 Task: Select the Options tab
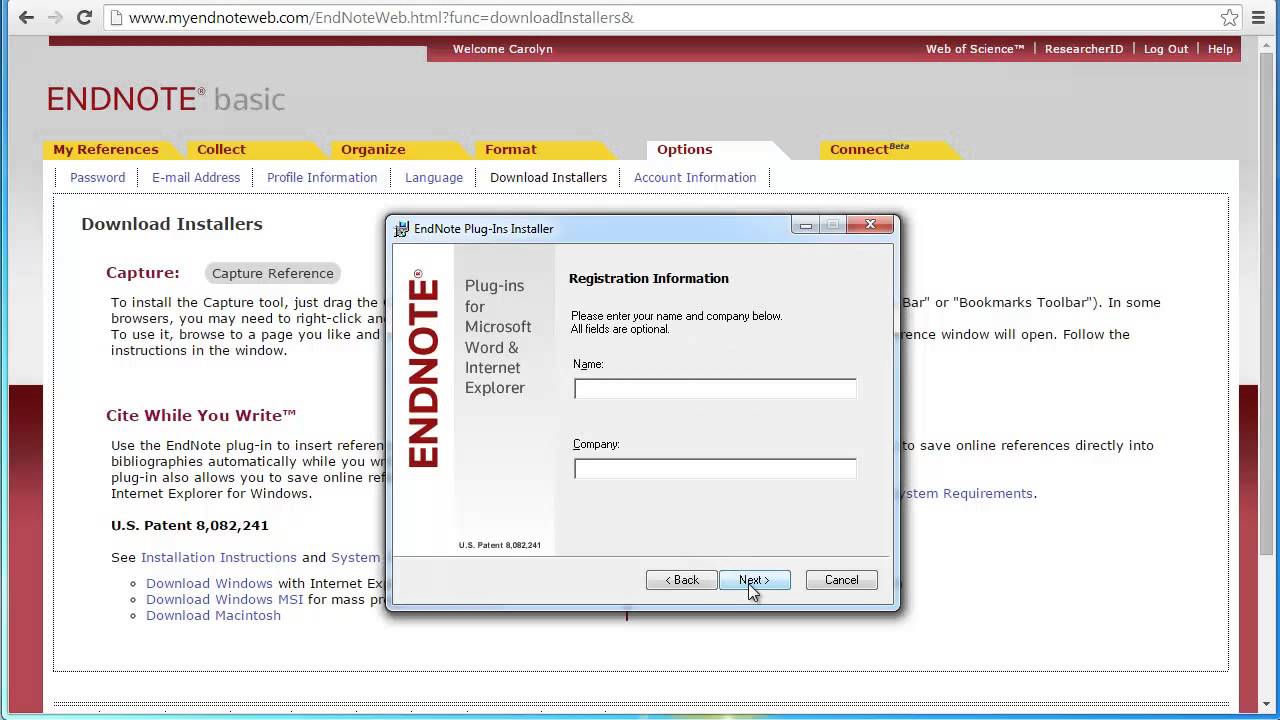click(x=685, y=149)
